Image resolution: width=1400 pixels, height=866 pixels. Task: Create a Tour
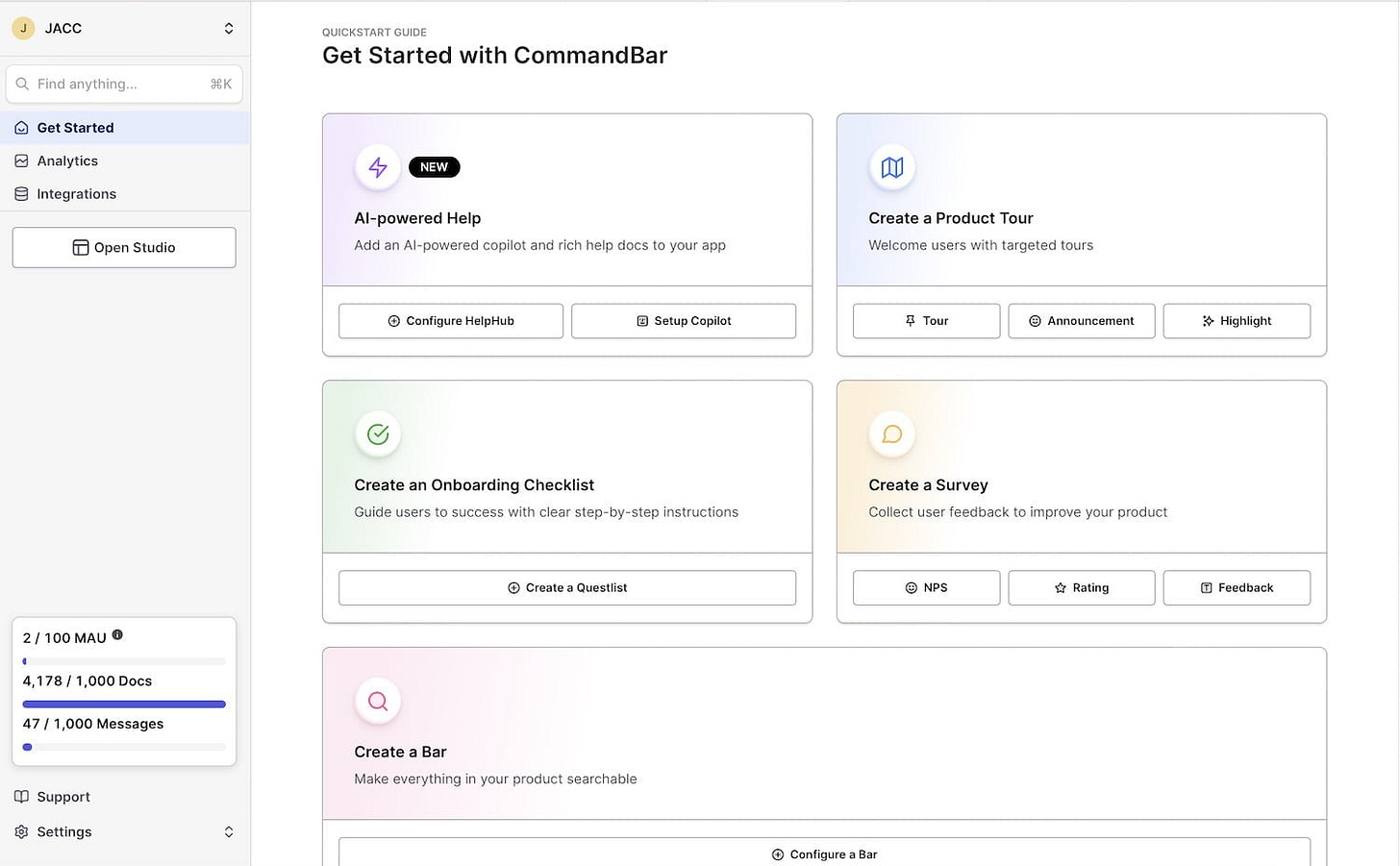pos(927,321)
